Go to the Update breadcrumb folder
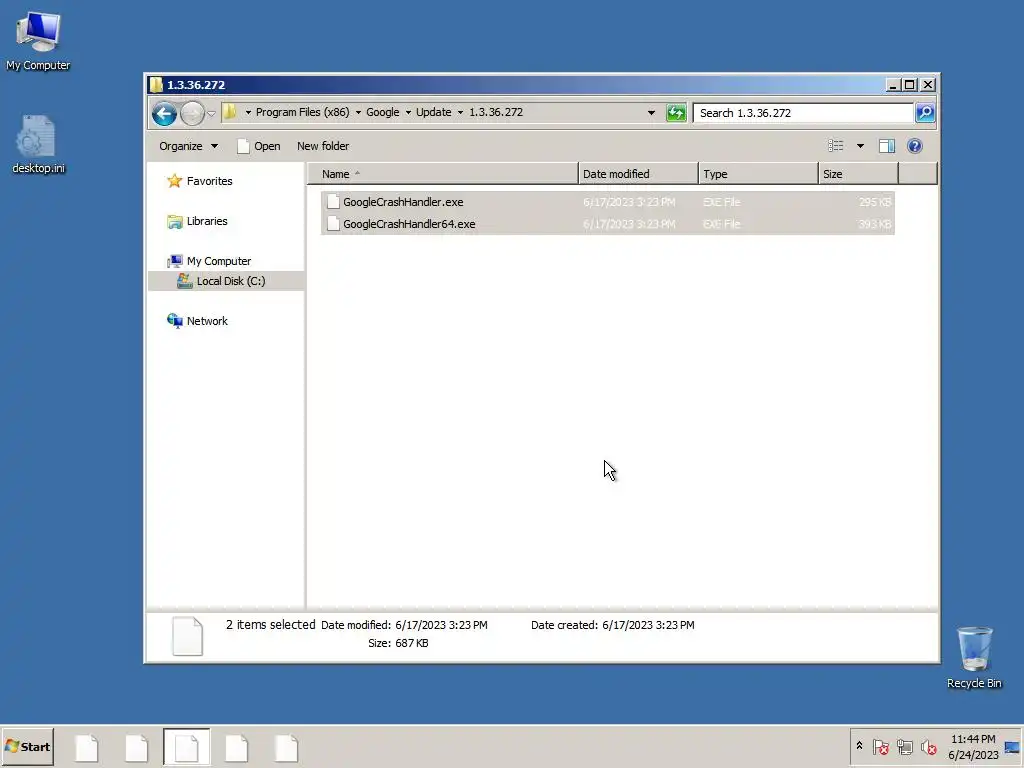This screenshot has height=768, width=1024. (434, 112)
